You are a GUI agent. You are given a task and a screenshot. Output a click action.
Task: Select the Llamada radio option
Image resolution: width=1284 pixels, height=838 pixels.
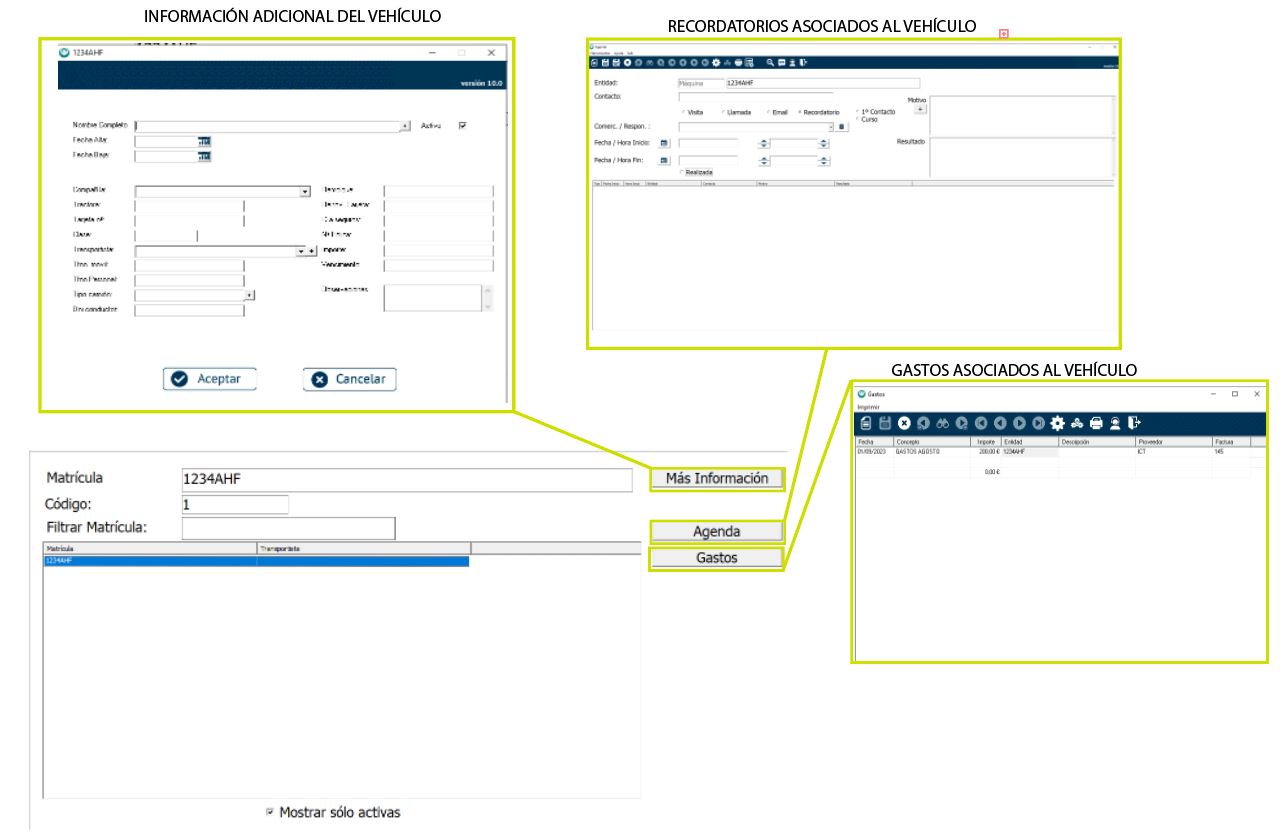pos(723,112)
